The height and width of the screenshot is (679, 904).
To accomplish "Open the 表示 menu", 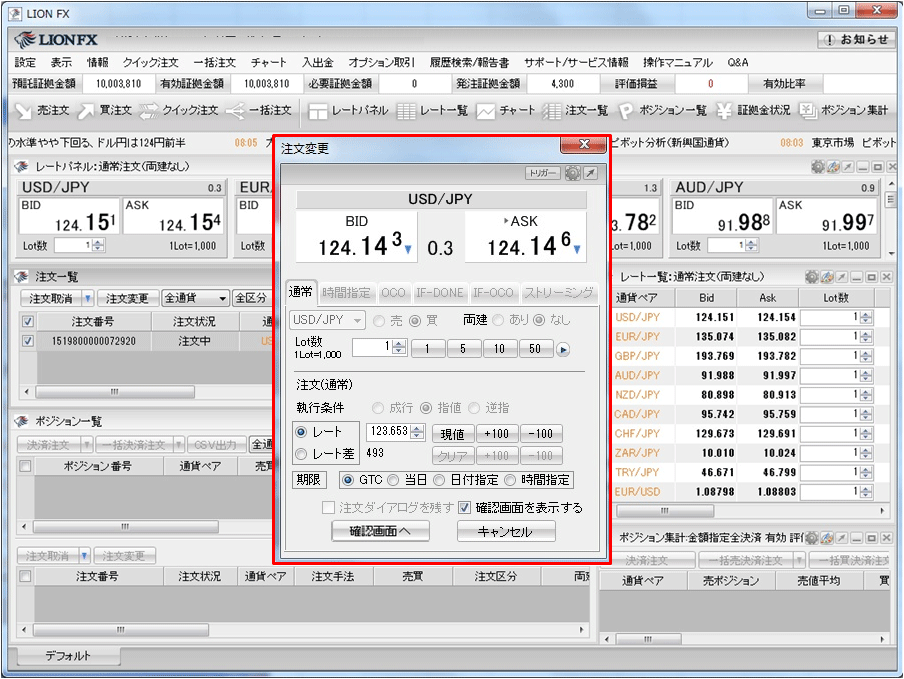I will point(61,62).
